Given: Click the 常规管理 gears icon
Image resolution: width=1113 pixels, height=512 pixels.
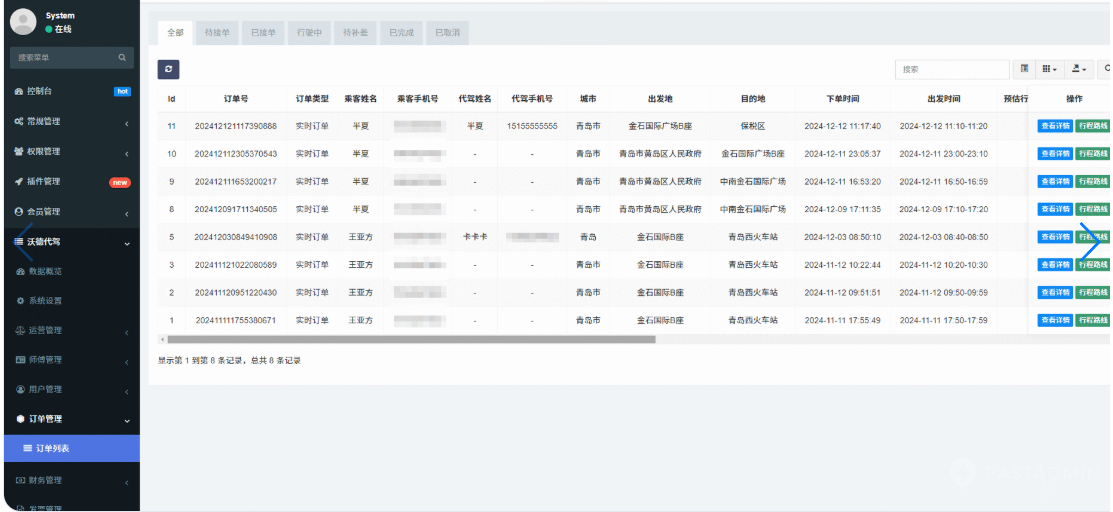Looking at the screenshot, I should (19, 121).
